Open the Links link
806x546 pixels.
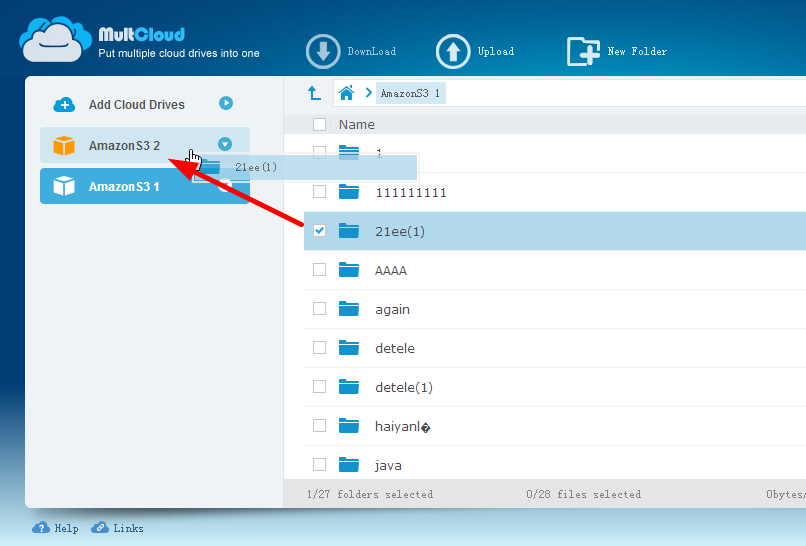(x=129, y=529)
